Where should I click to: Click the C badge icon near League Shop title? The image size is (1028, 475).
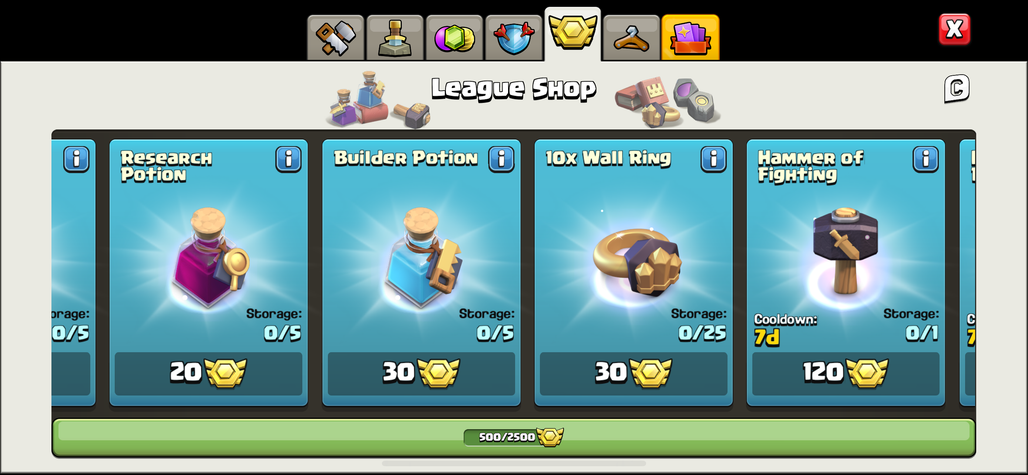[x=957, y=88]
